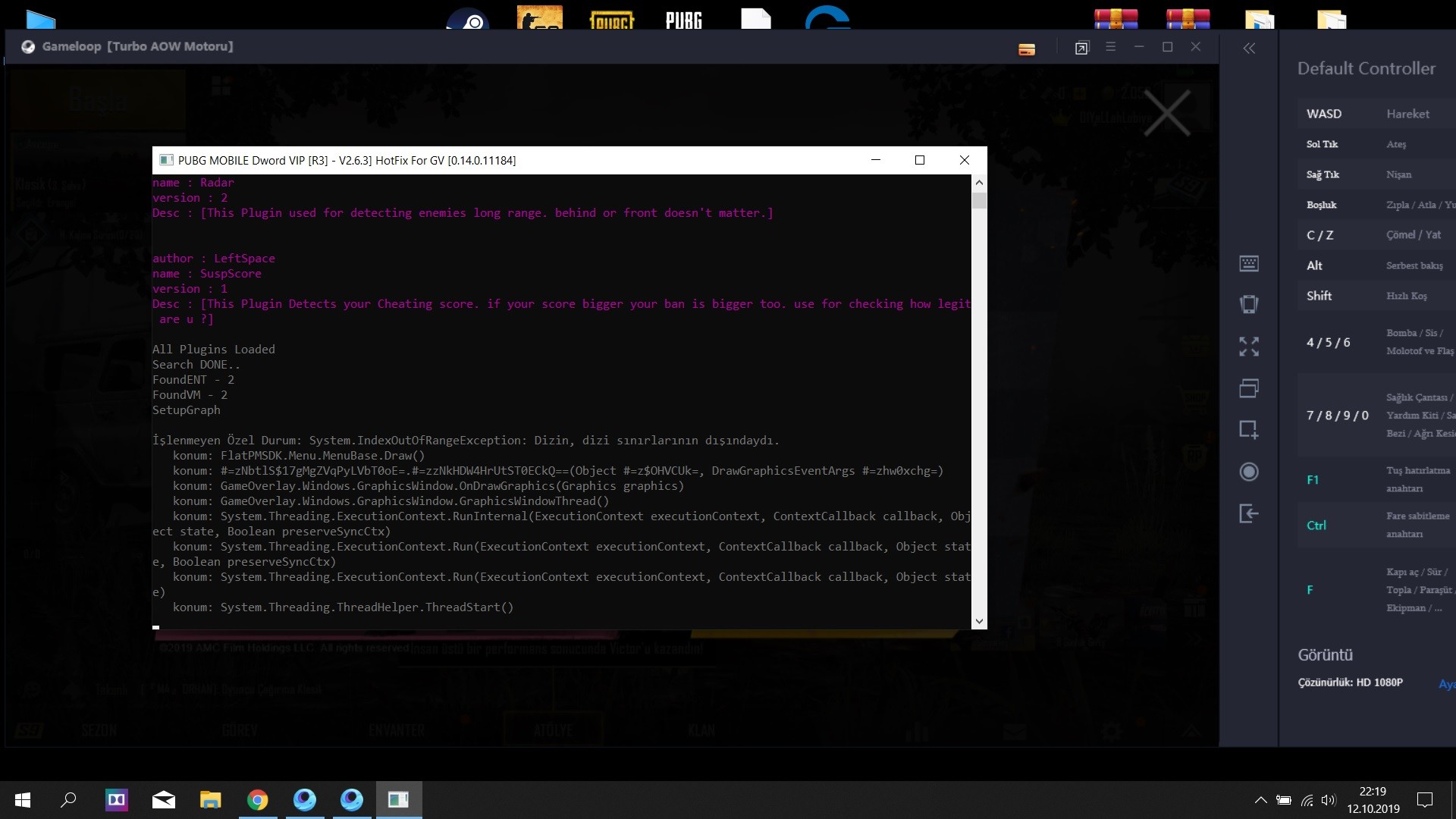Click the Gameloop logo in the title bar
The height and width of the screenshot is (819, 1456).
(28, 47)
